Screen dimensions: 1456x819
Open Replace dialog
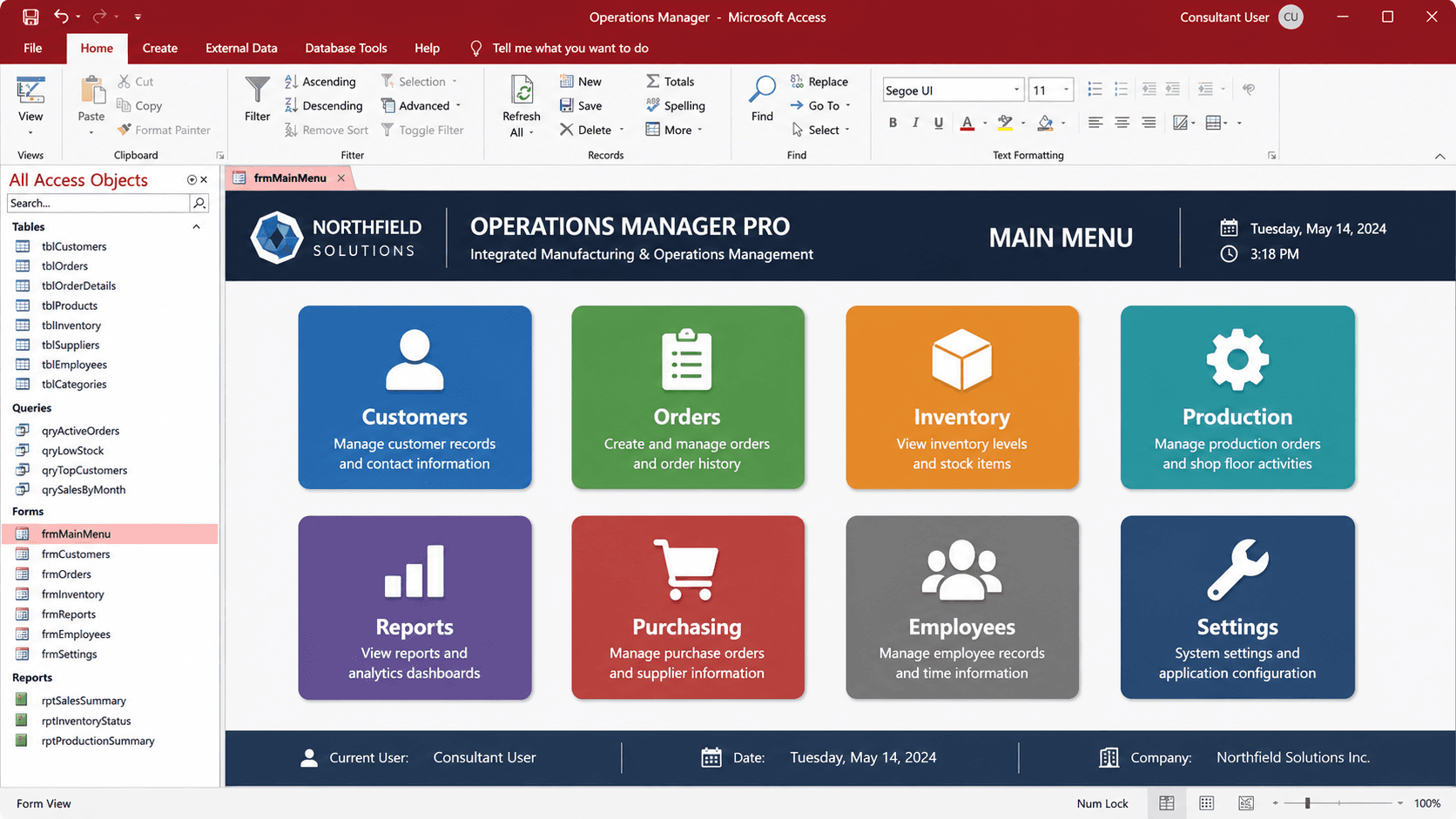tap(819, 81)
